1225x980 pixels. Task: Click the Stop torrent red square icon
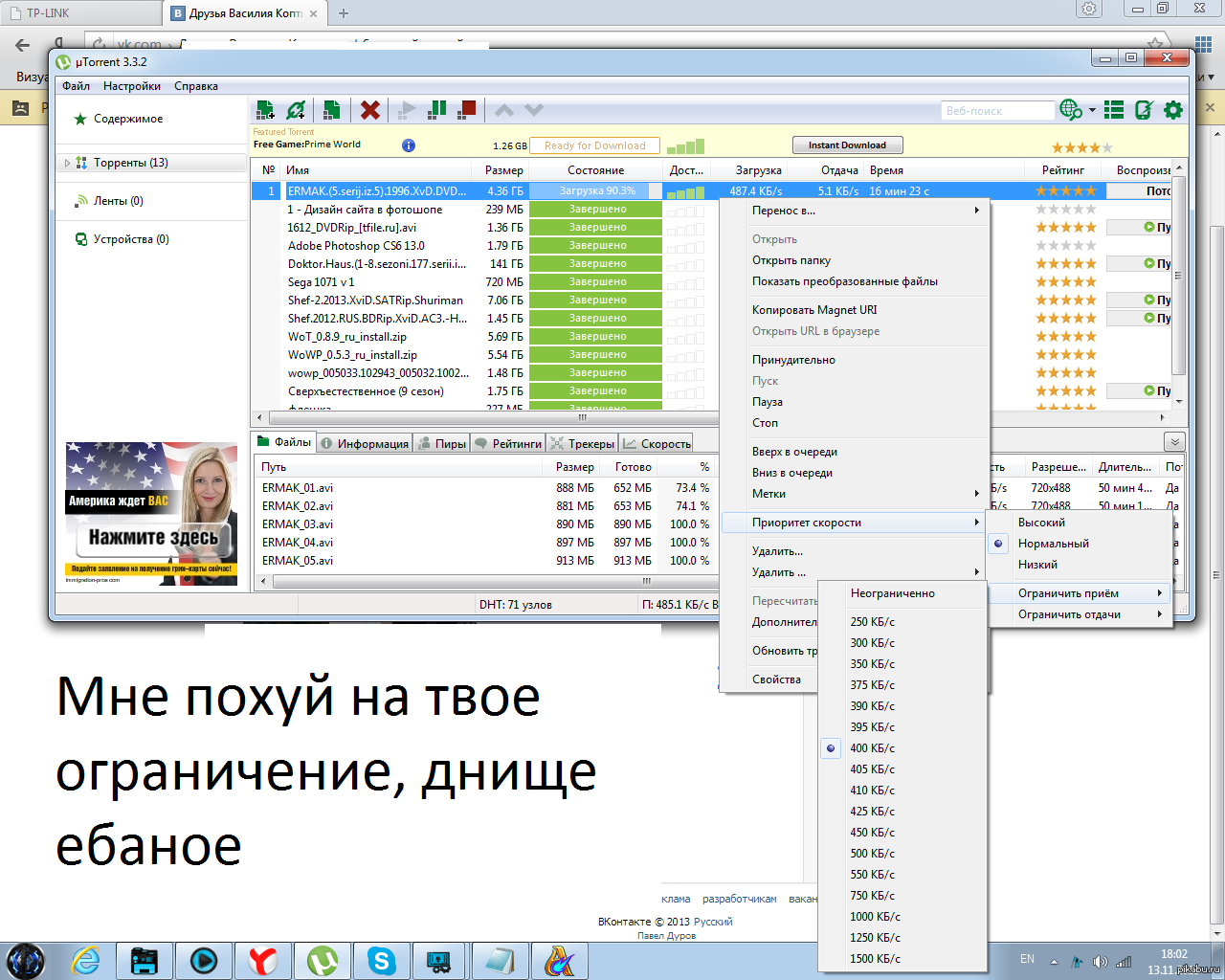467,110
